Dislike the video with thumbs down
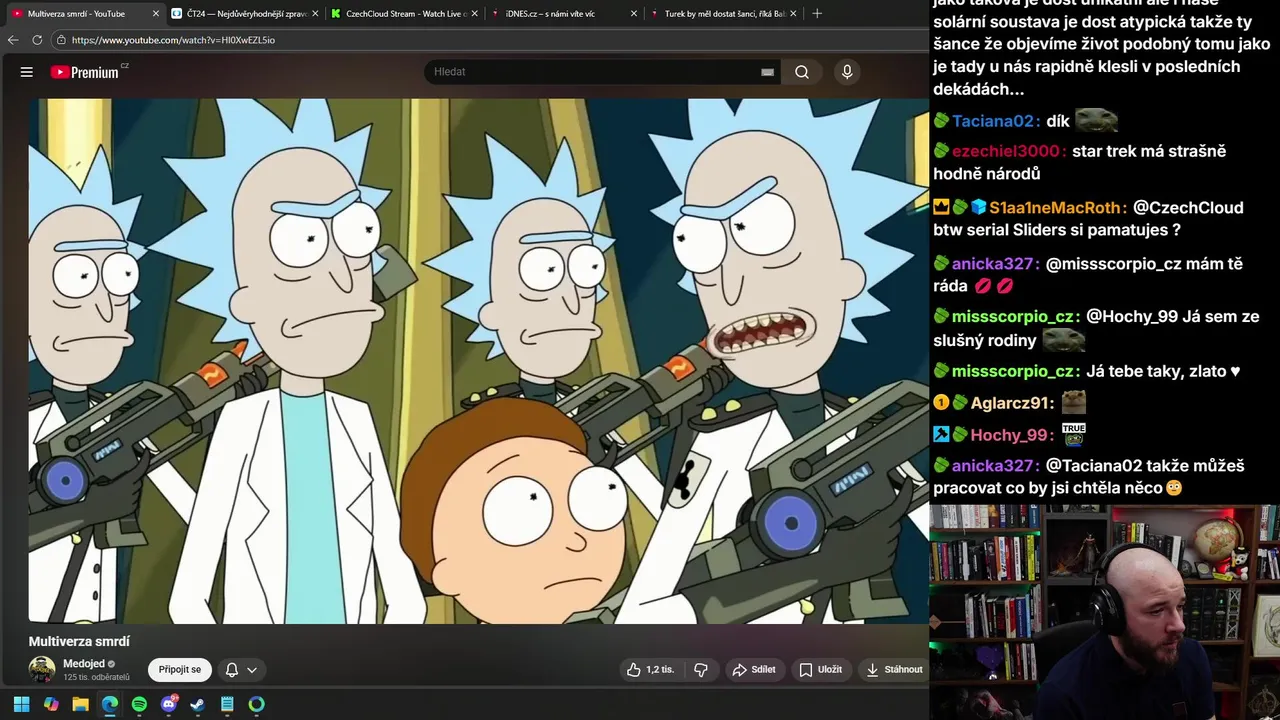1280x720 pixels. (x=701, y=670)
